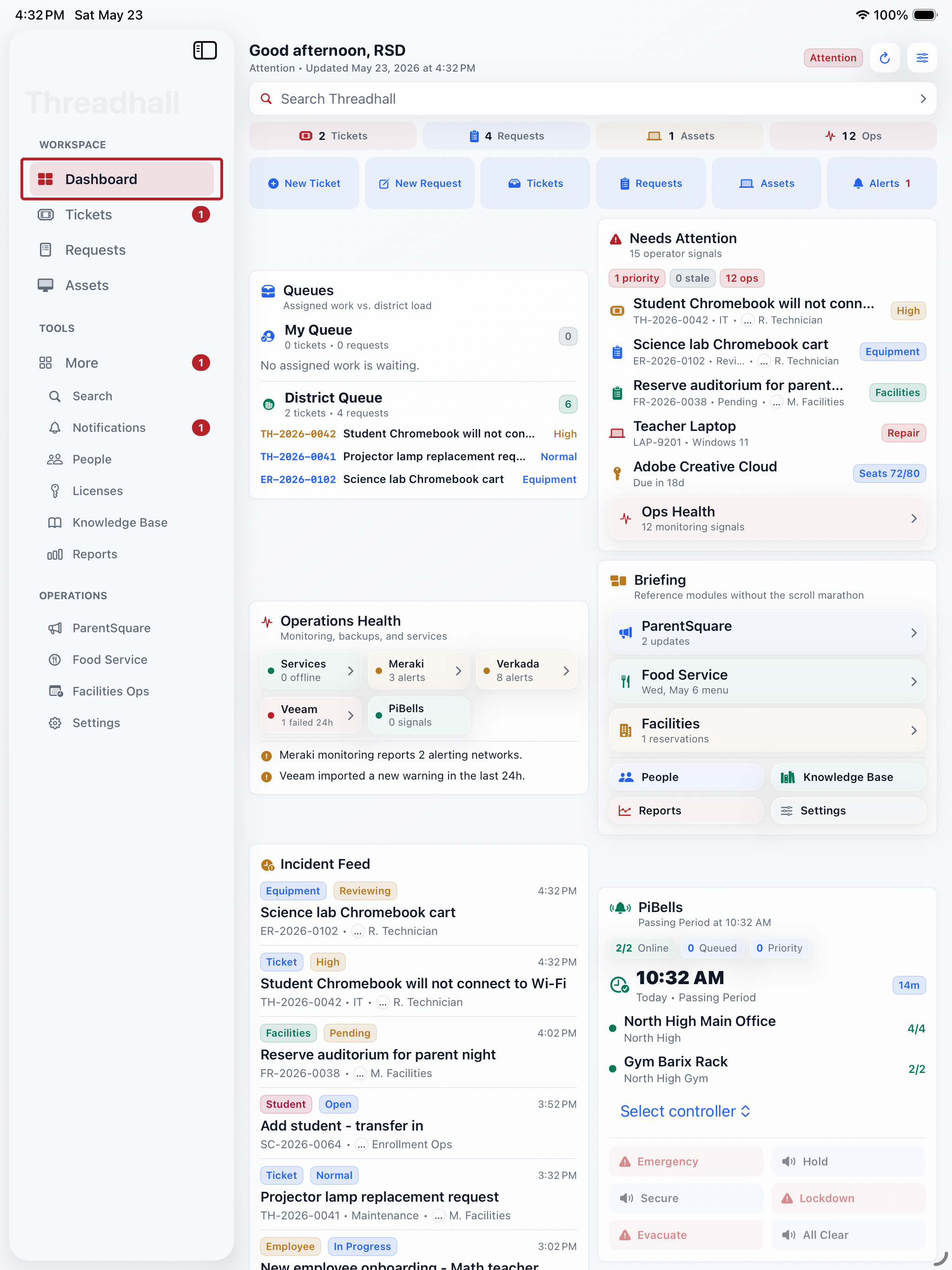Click the Assets monitor icon in the sidebar

(x=46, y=285)
